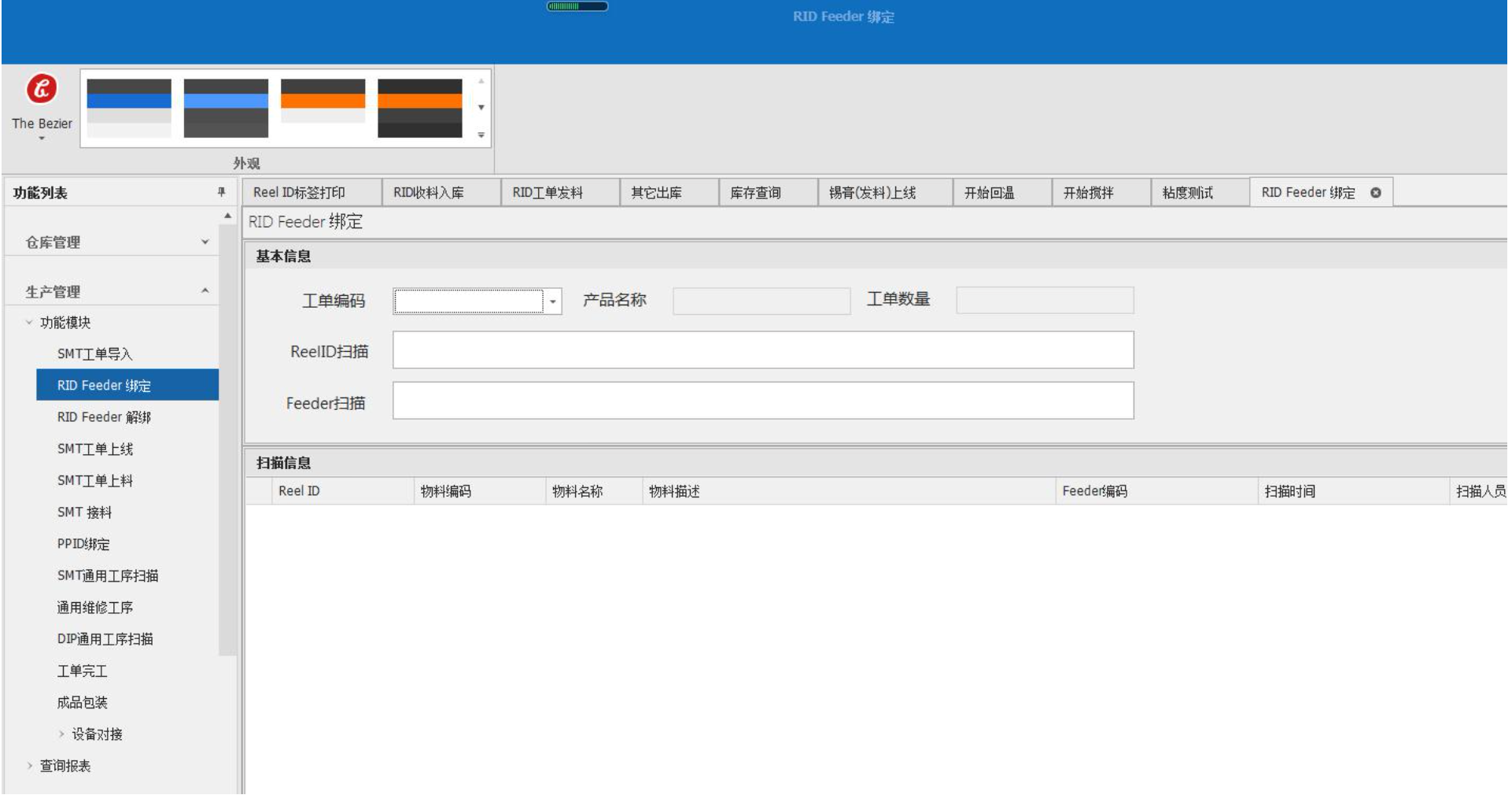Expand the 仓库管理 section
Screen dimensions: 1512x806
(205, 242)
